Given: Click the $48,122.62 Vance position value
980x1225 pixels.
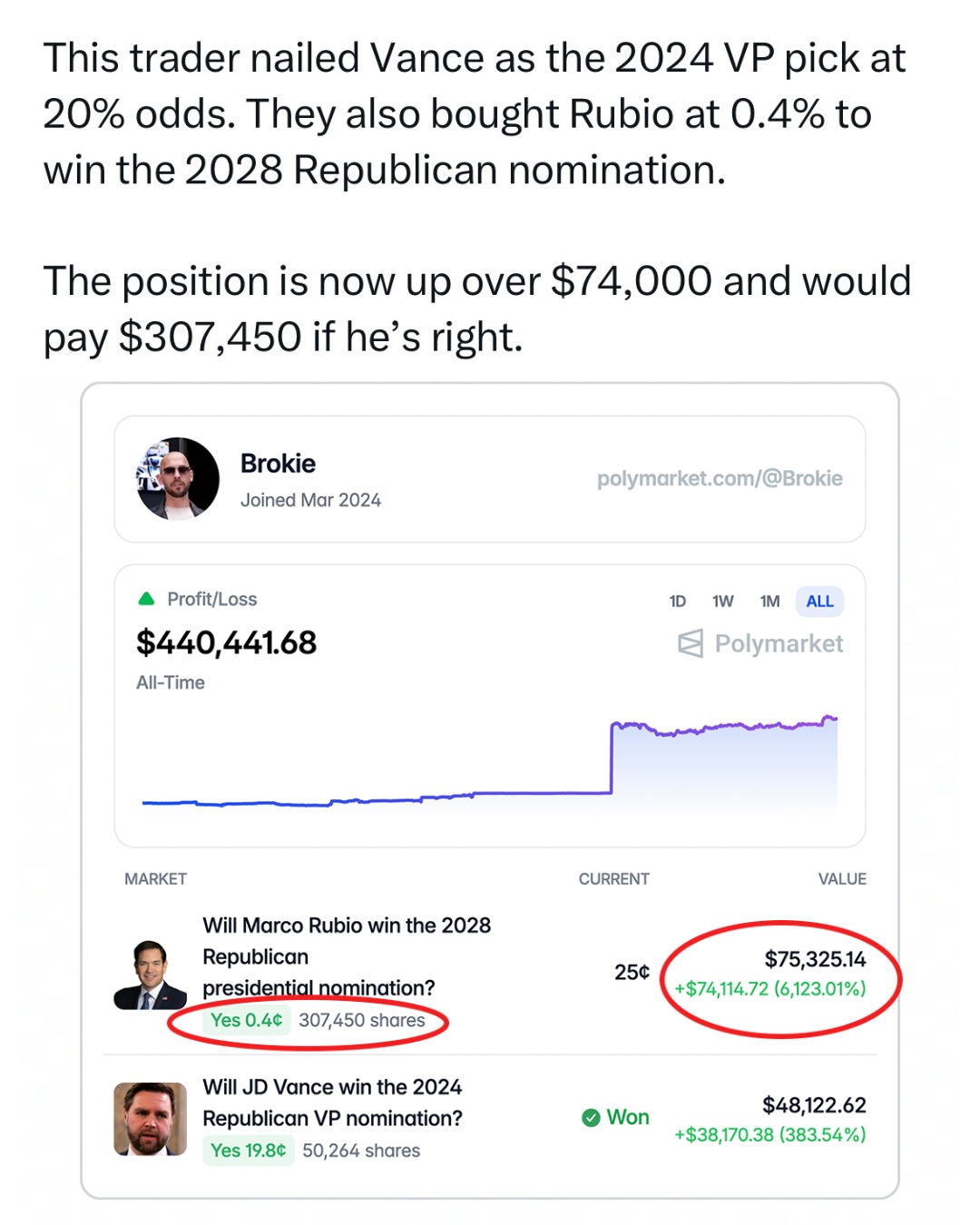Looking at the screenshot, I should (814, 1105).
